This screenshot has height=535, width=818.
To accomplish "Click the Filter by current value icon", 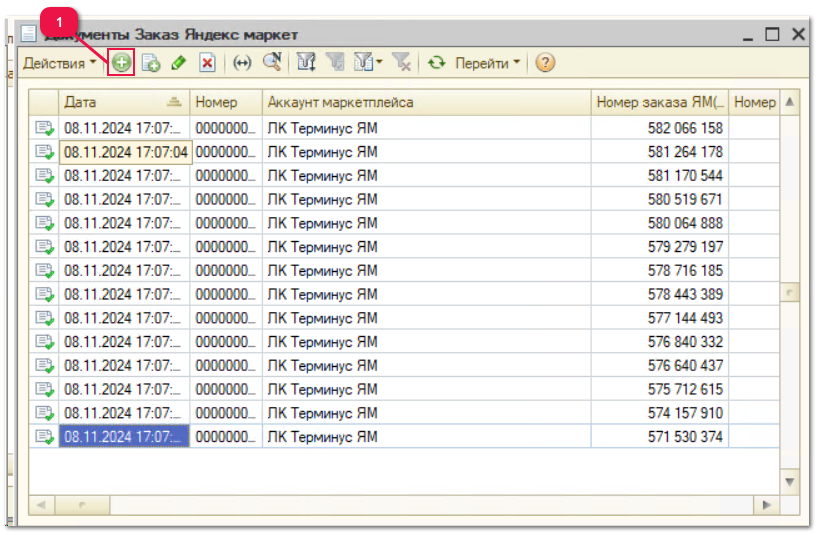I will point(335,63).
